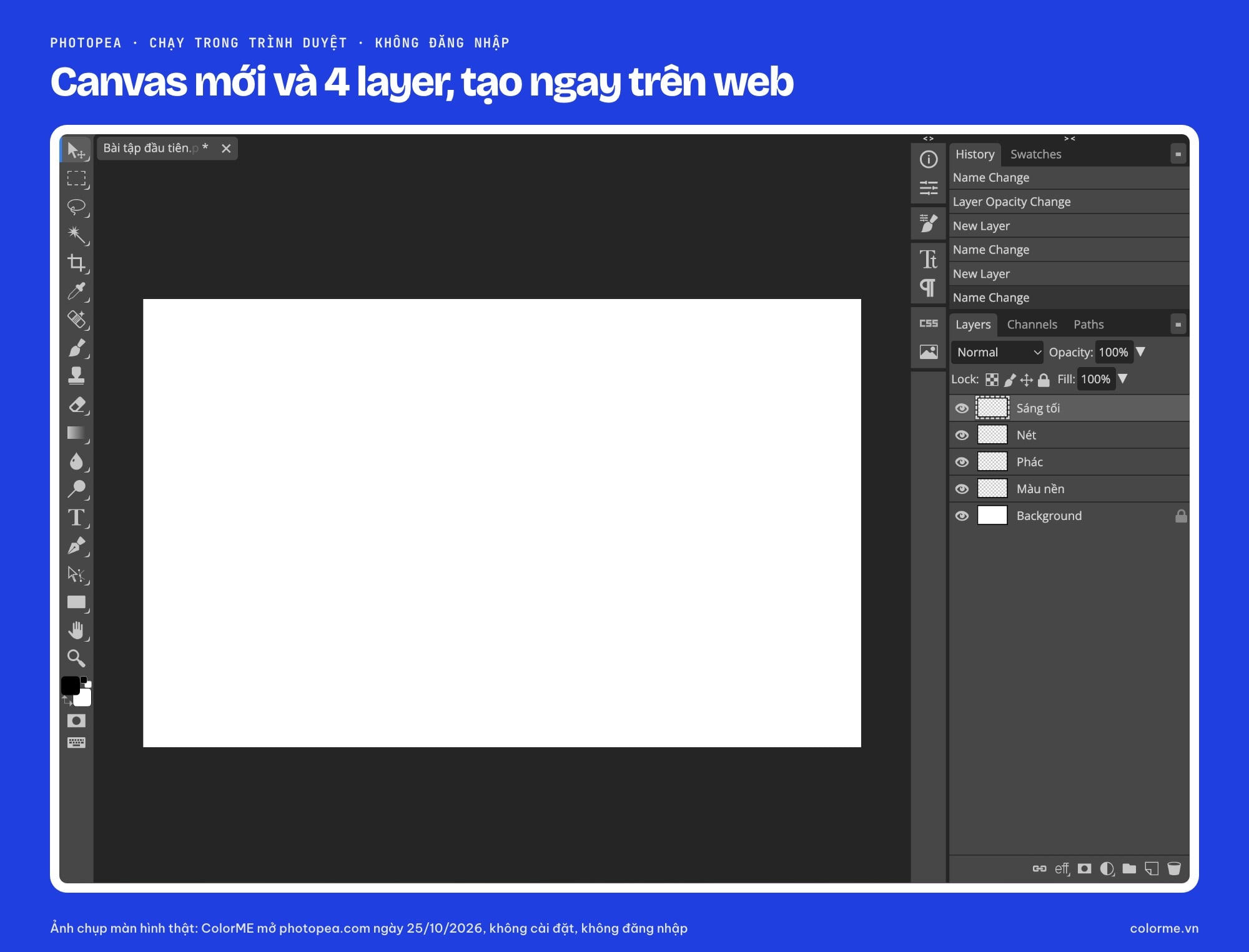Select the Blur droplet tool

[76, 461]
